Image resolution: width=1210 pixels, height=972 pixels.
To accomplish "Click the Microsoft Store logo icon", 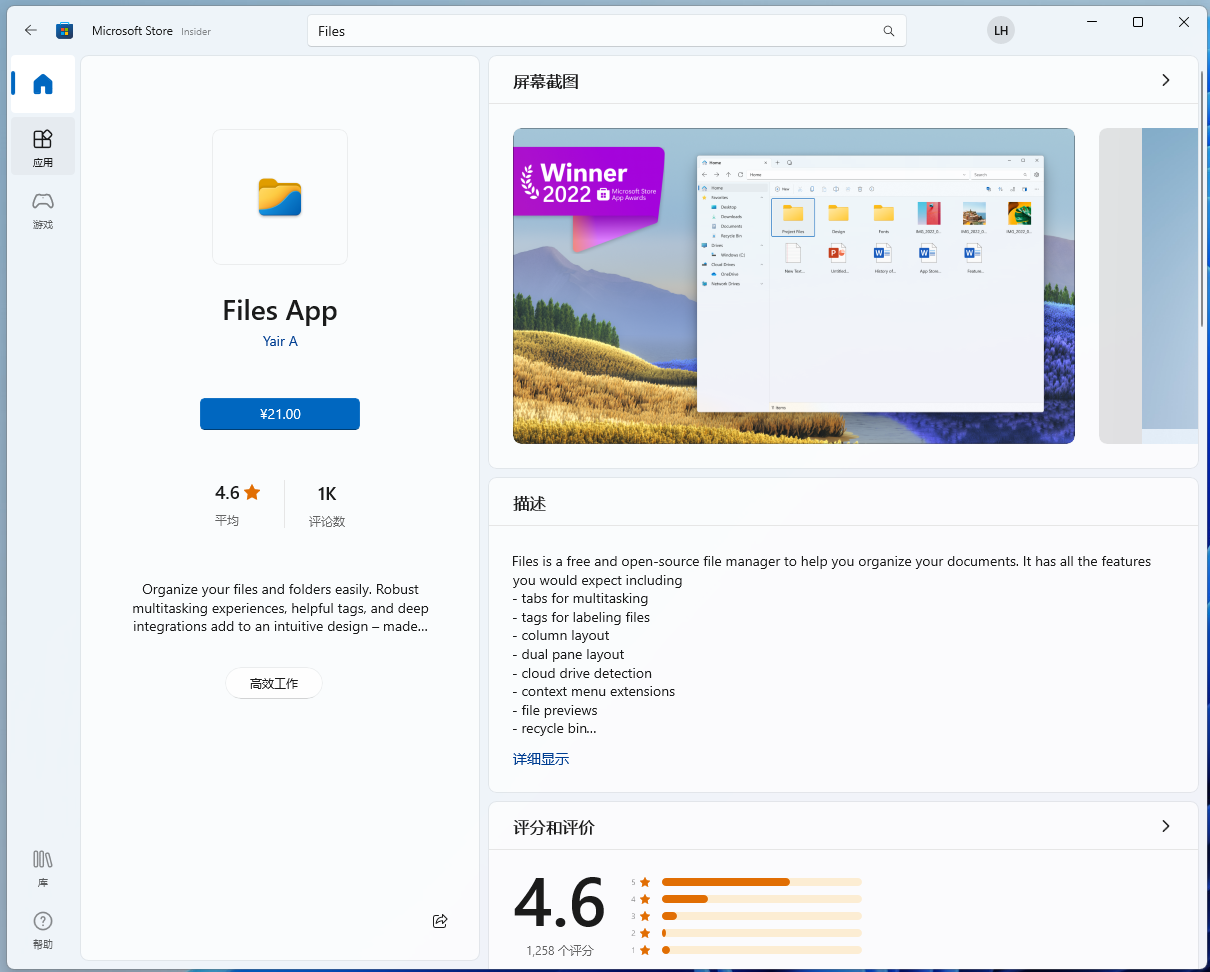I will 65,30.
